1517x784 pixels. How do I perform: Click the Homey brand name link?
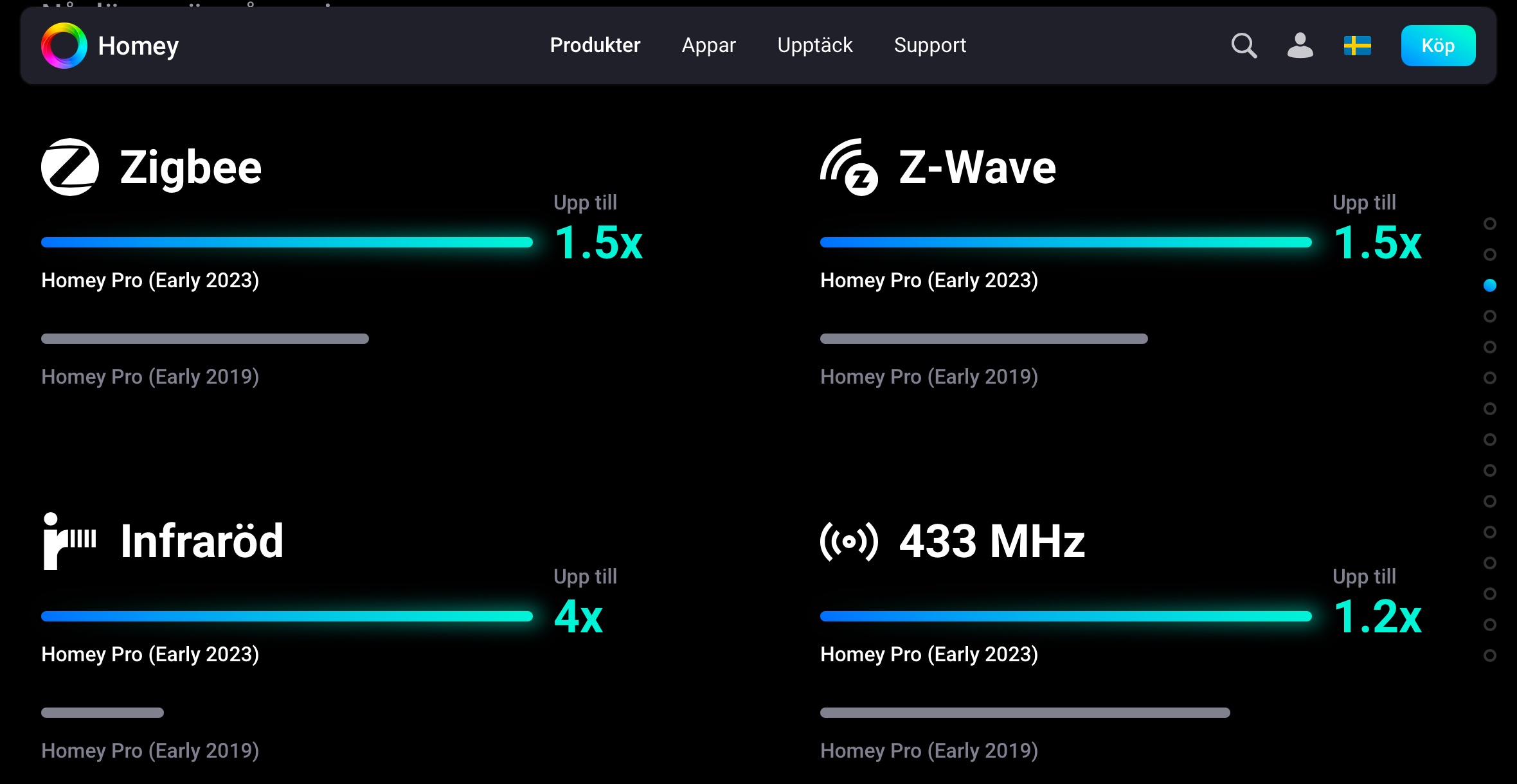click(x=138, y=46)
